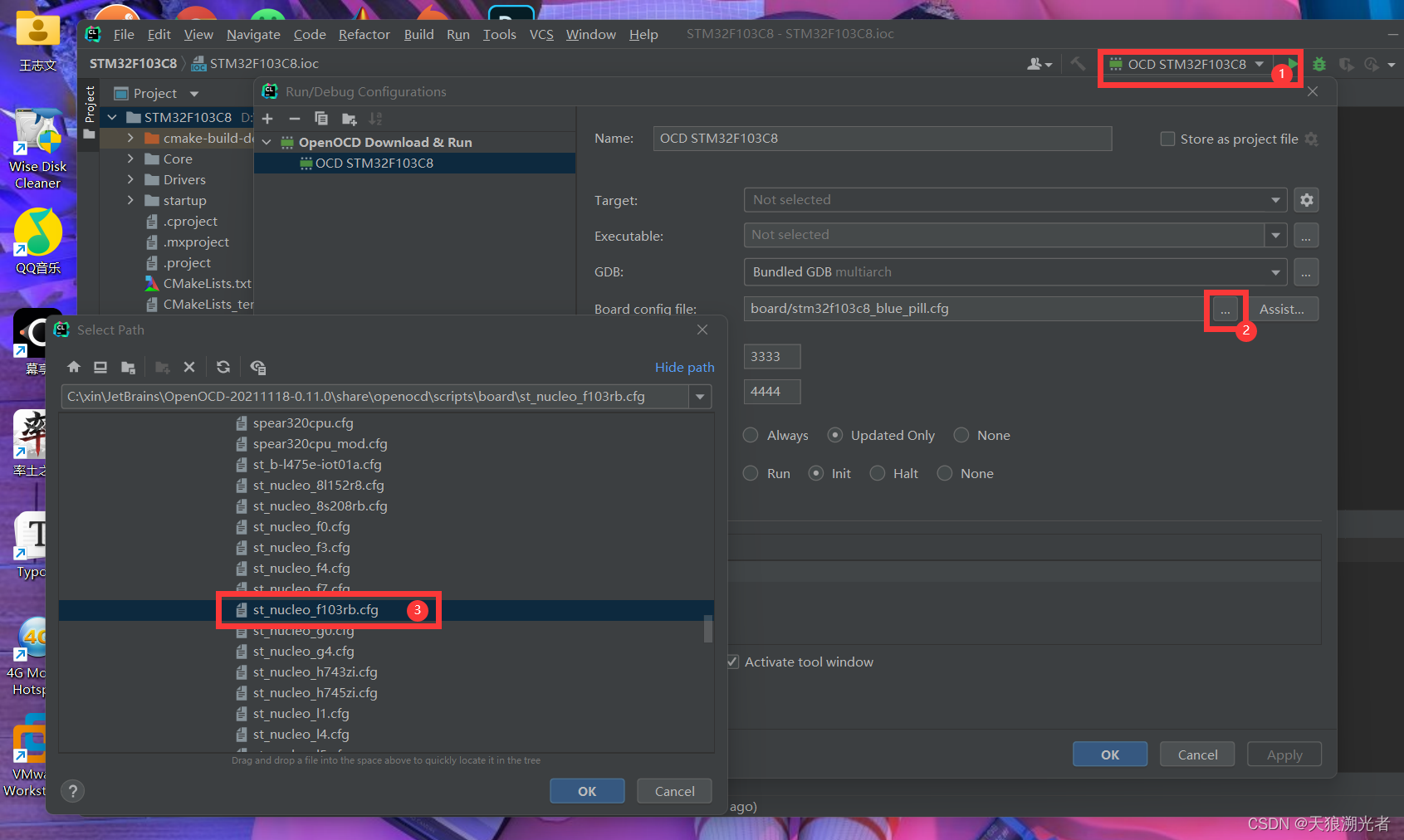The height and width of the screenshot is (840, 1404).
Task: Click the save configuration to folder icon
Action: (349, 119)
